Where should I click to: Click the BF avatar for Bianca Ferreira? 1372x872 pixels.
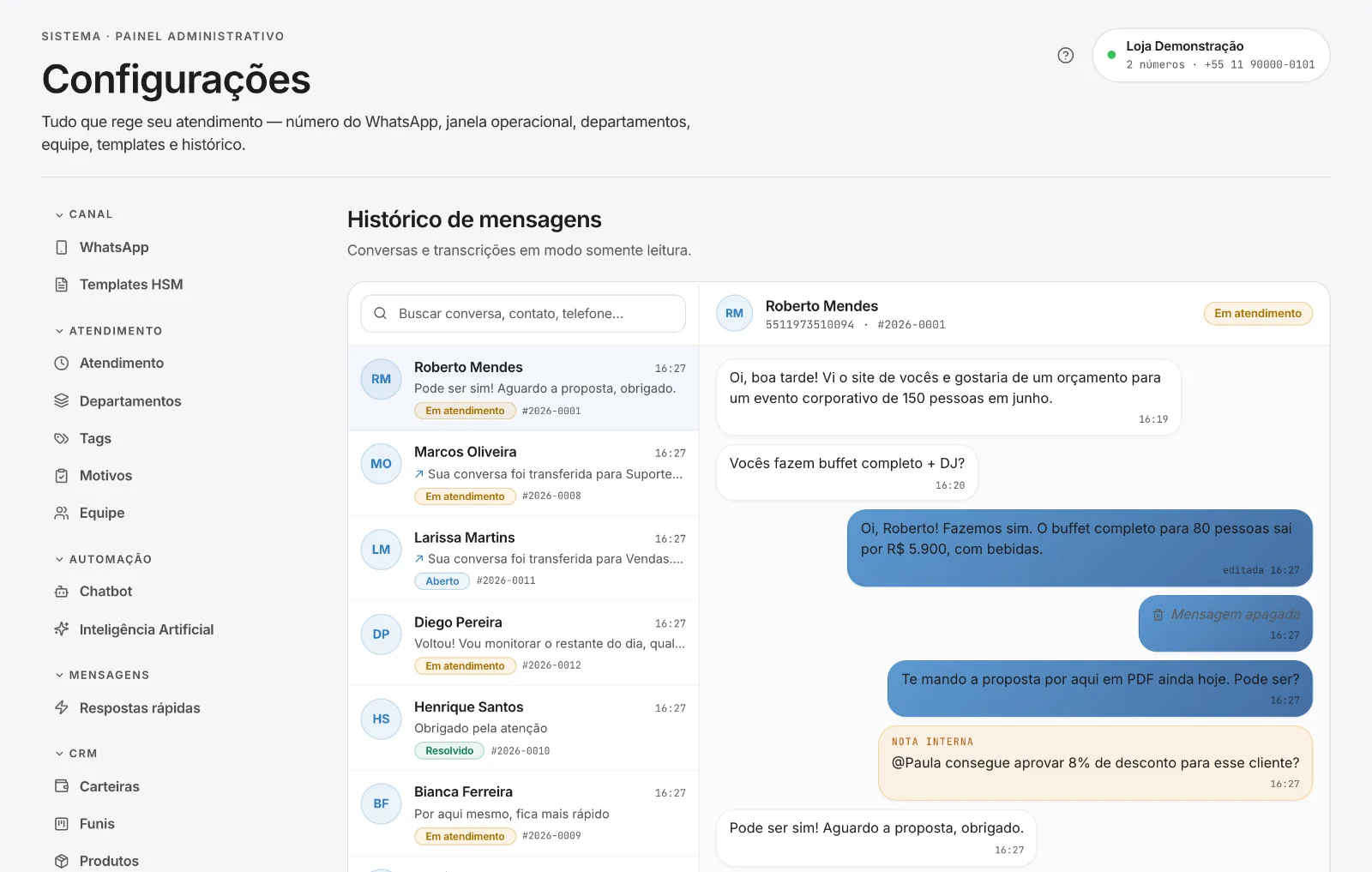[382, 804]
